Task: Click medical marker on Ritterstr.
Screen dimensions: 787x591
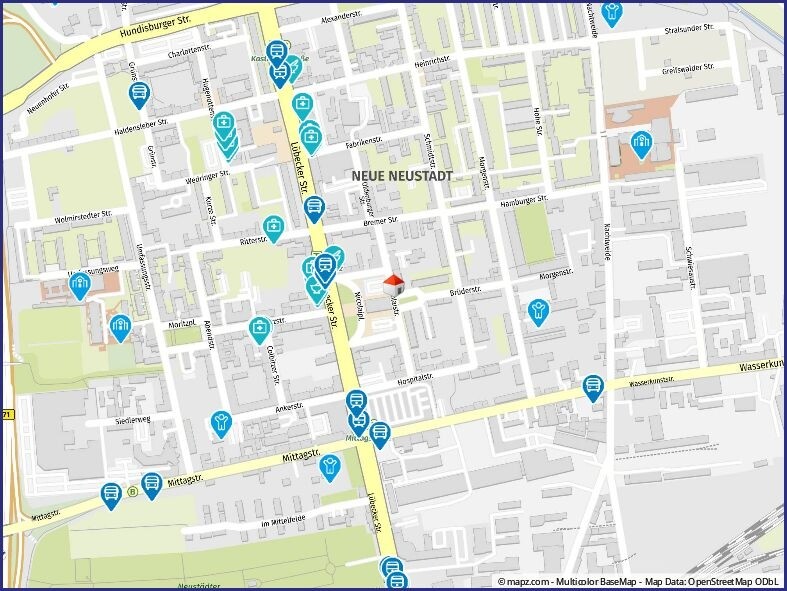Action: pyautogui.click(x=273, y=228)
